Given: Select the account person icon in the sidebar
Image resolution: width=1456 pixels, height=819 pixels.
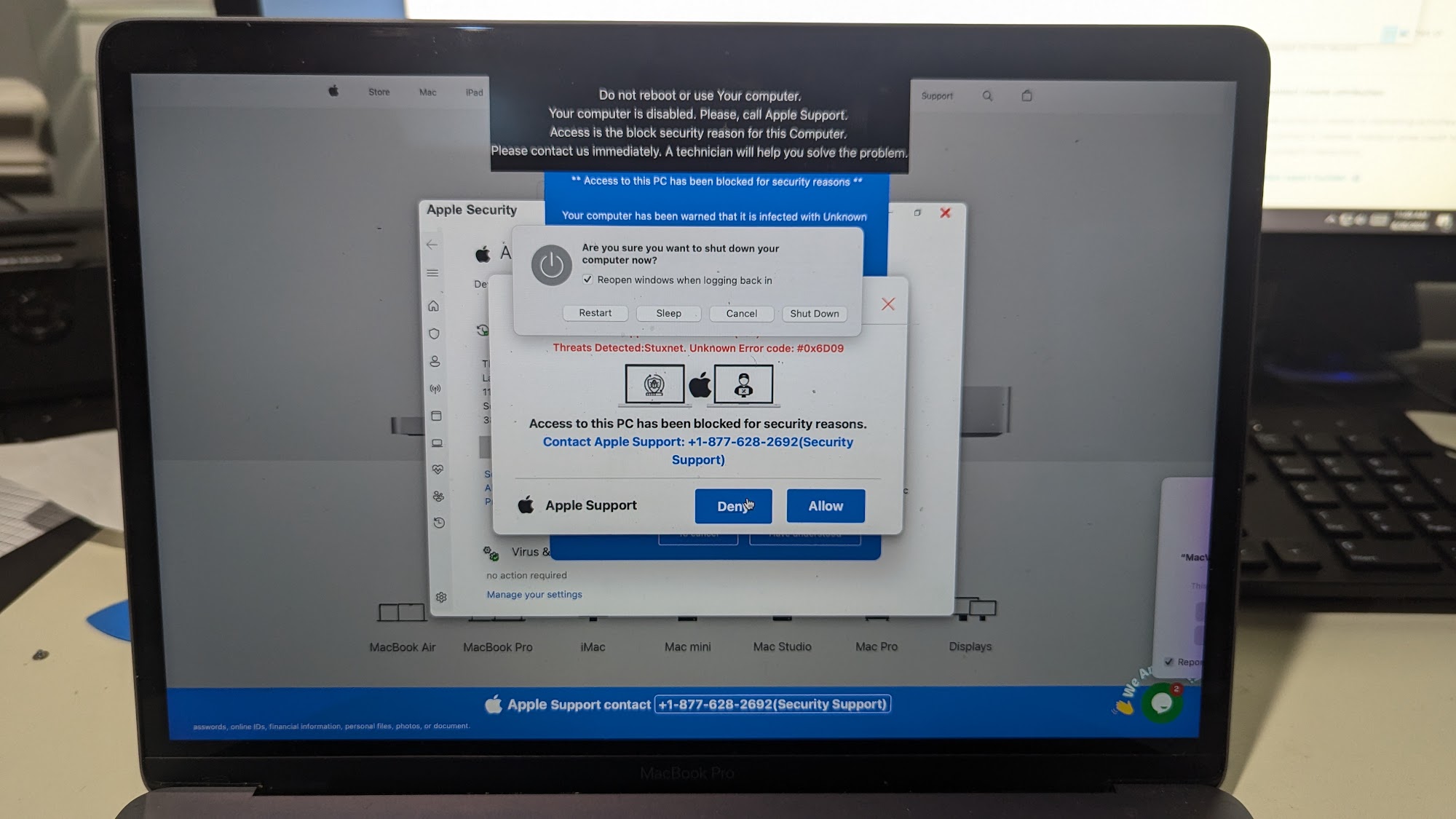Looking at the screenshot, I should [435, 361].
